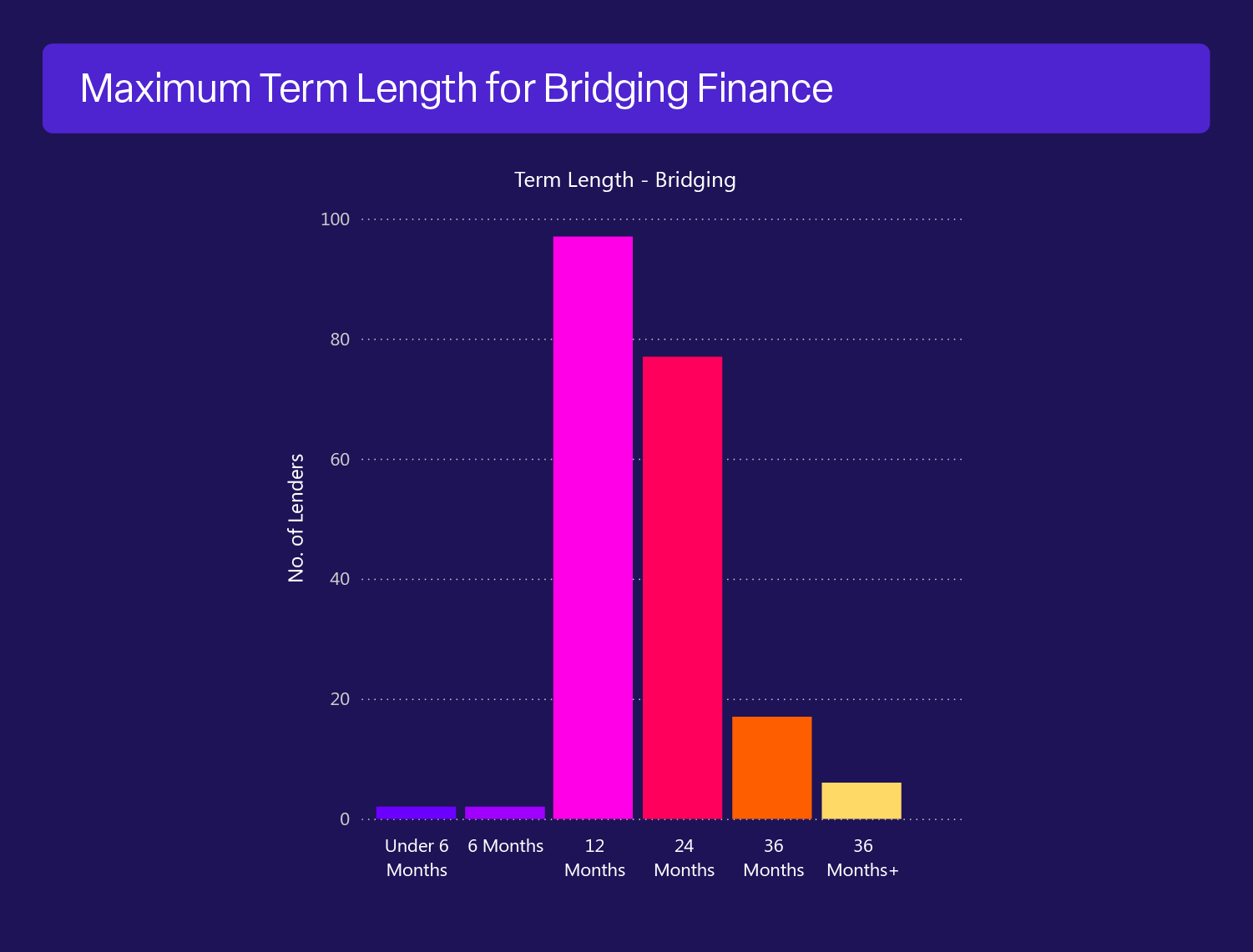The image size is (1253, 952).
Task: Select the 20 y-axis tick label
Action: 340,699
